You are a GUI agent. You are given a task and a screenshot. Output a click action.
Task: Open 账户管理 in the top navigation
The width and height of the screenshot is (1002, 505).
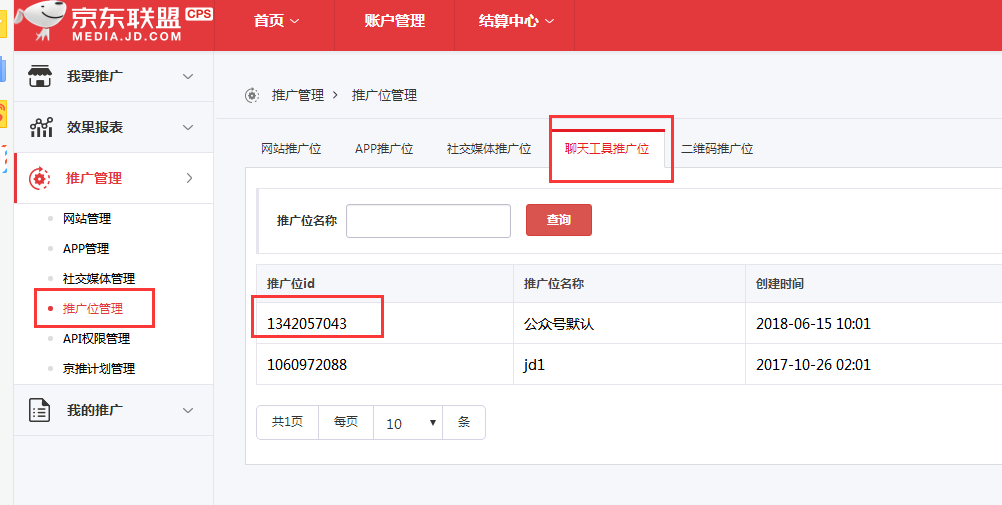pyautogui.click(x=394, y=21)
